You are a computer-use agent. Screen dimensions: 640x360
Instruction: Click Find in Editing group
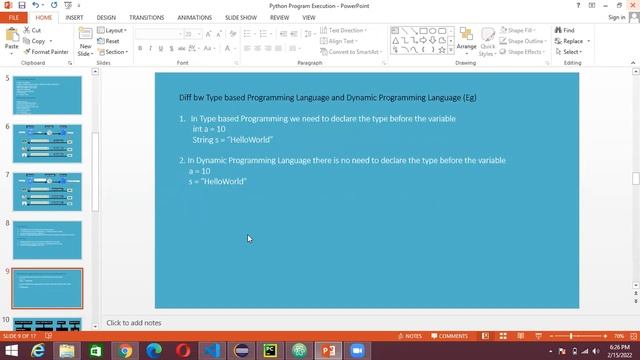pyautogui.click(x=564, y=30)
